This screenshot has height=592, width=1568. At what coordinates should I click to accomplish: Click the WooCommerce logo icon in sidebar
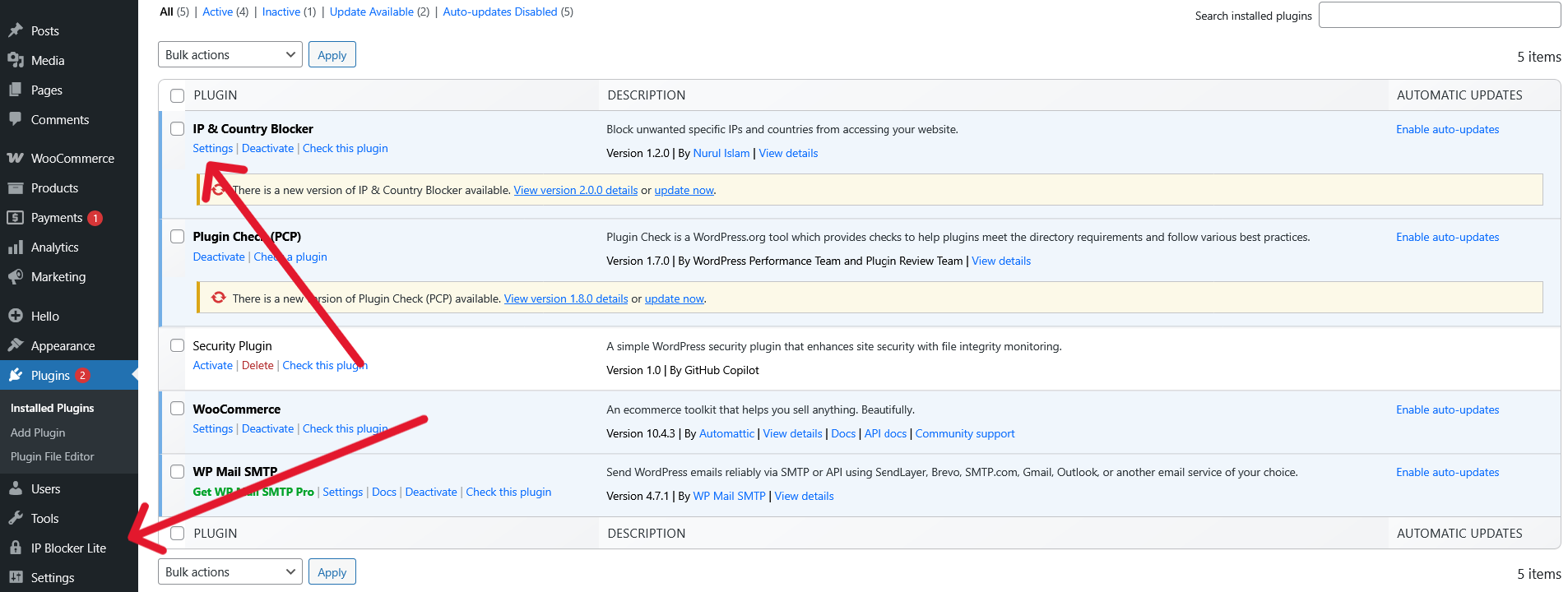pos(16,158)
